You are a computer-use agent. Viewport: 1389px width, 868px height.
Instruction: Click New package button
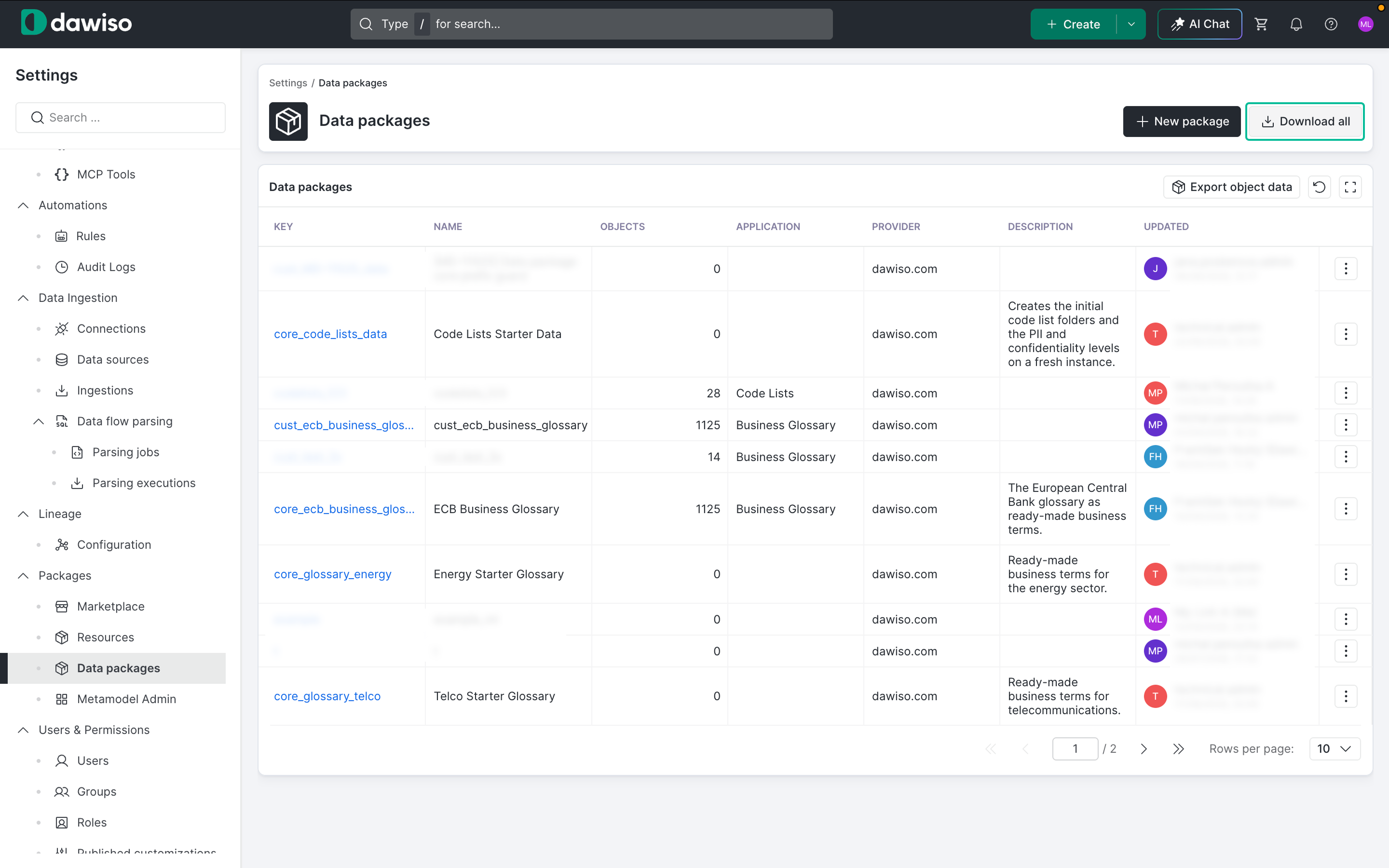(1181, 121)
